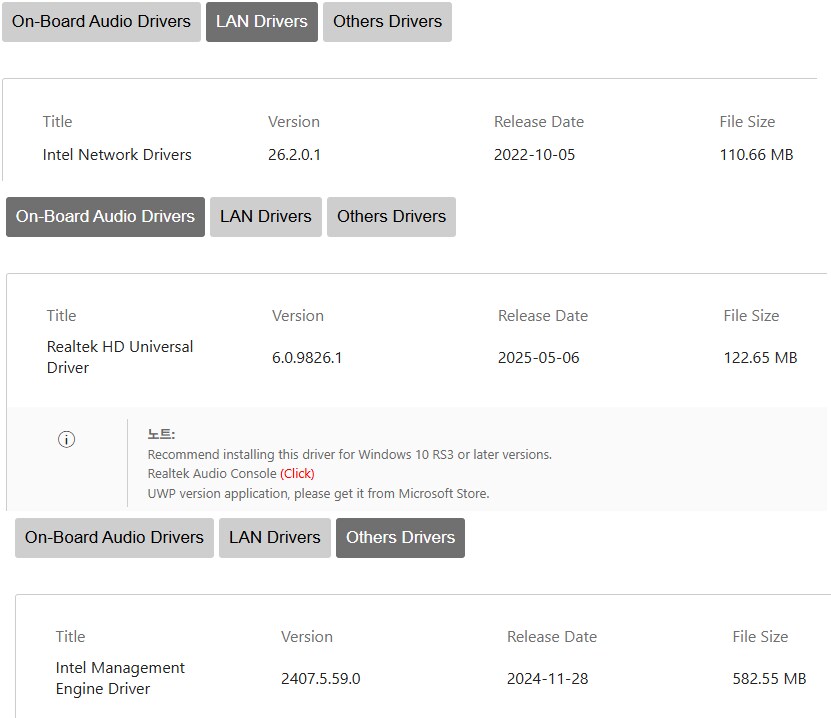
Task: Click release date "2025-05-06"
Action: 538,358
